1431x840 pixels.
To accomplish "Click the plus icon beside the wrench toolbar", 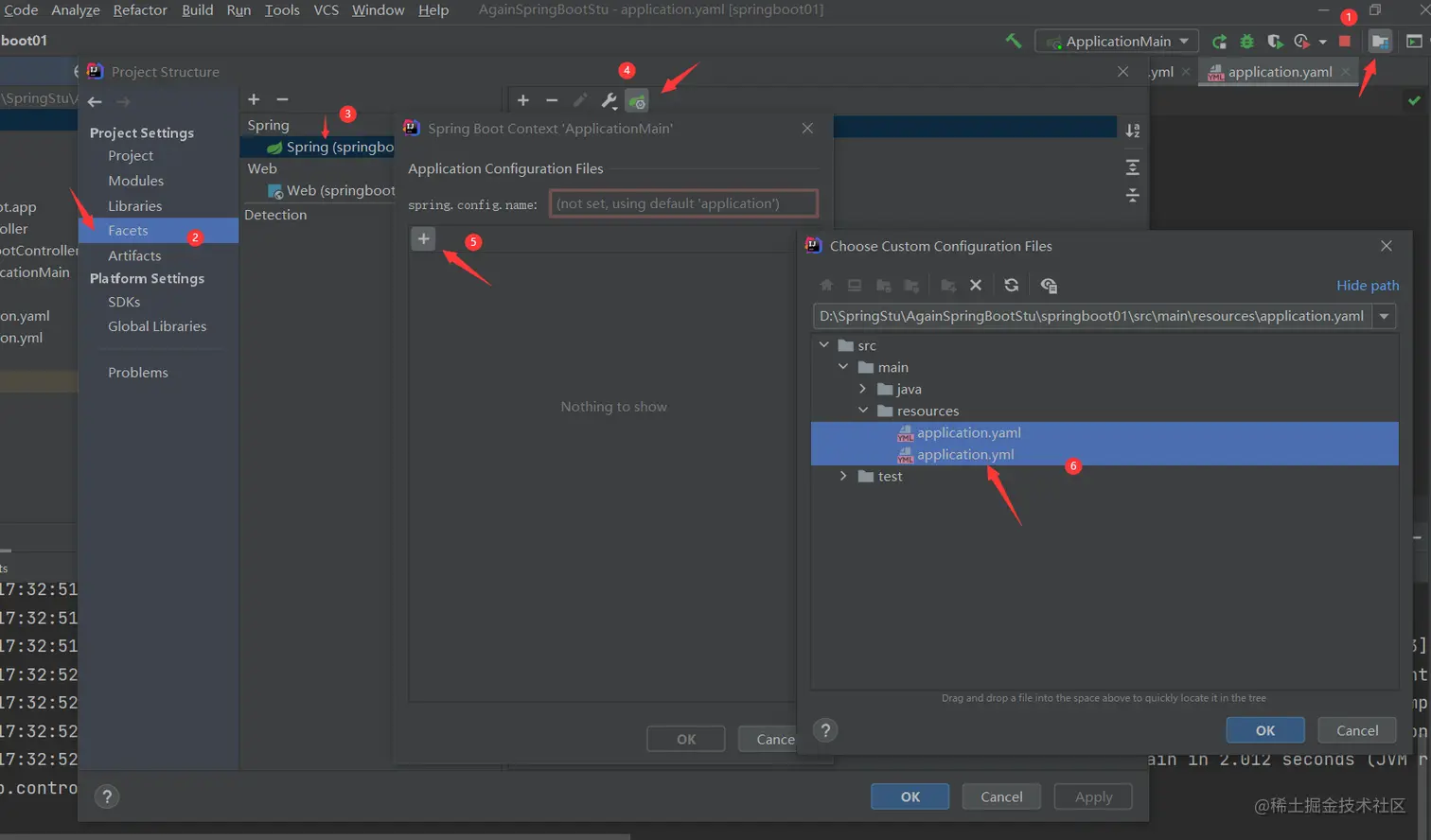I will pos(523,100).
